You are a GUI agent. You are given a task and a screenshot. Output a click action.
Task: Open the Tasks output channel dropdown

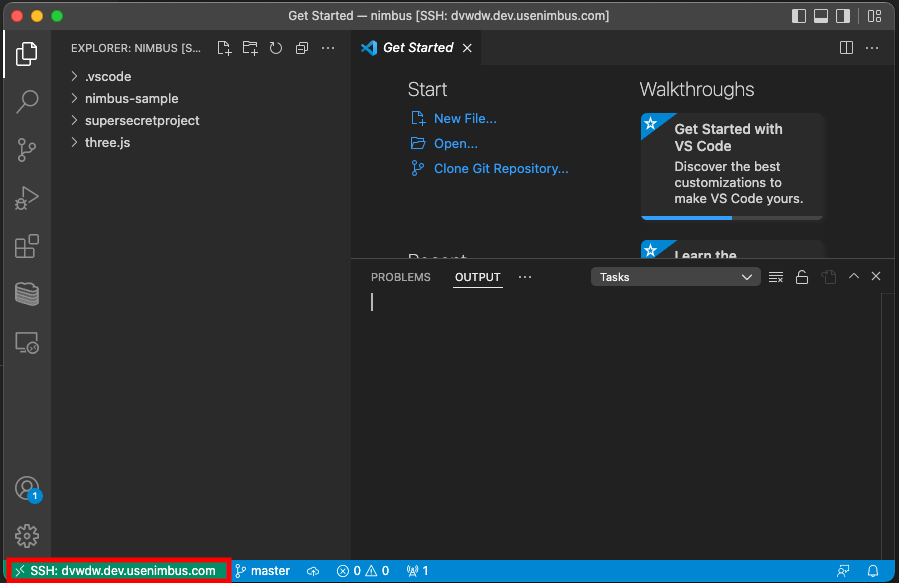pyautogui.click(x=675, y=277)
